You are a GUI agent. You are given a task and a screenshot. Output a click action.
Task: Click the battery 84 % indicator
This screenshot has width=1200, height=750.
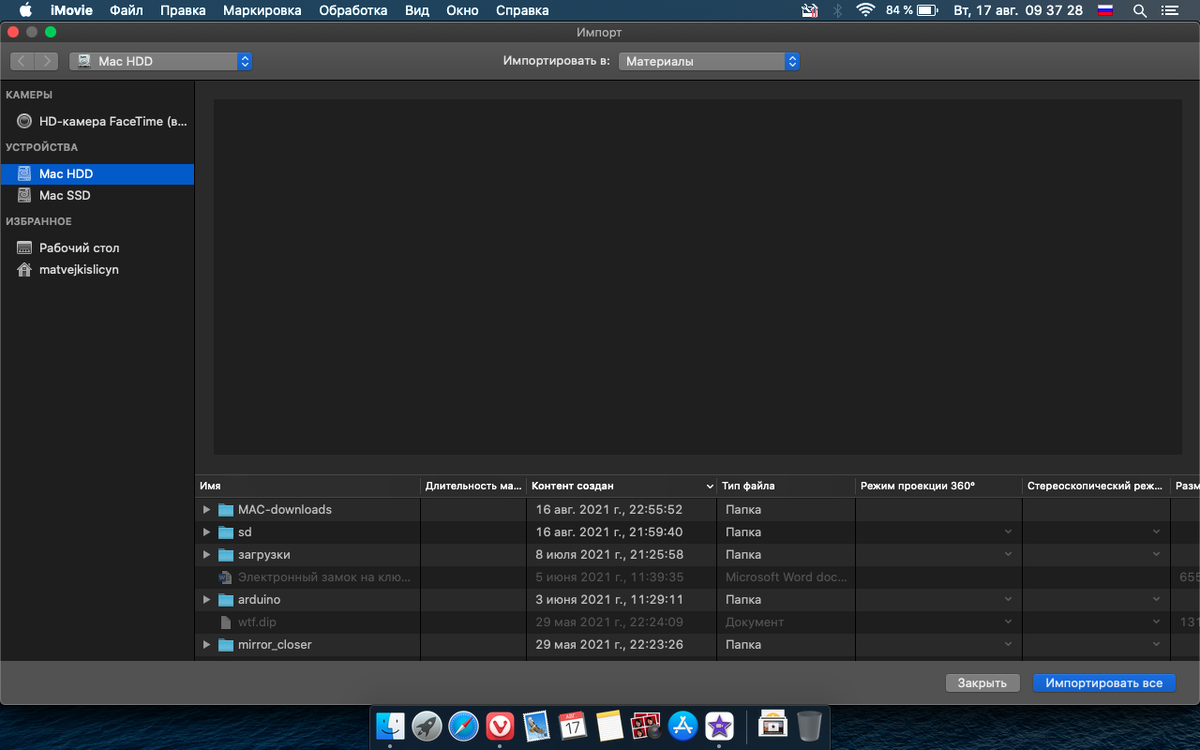910,10
